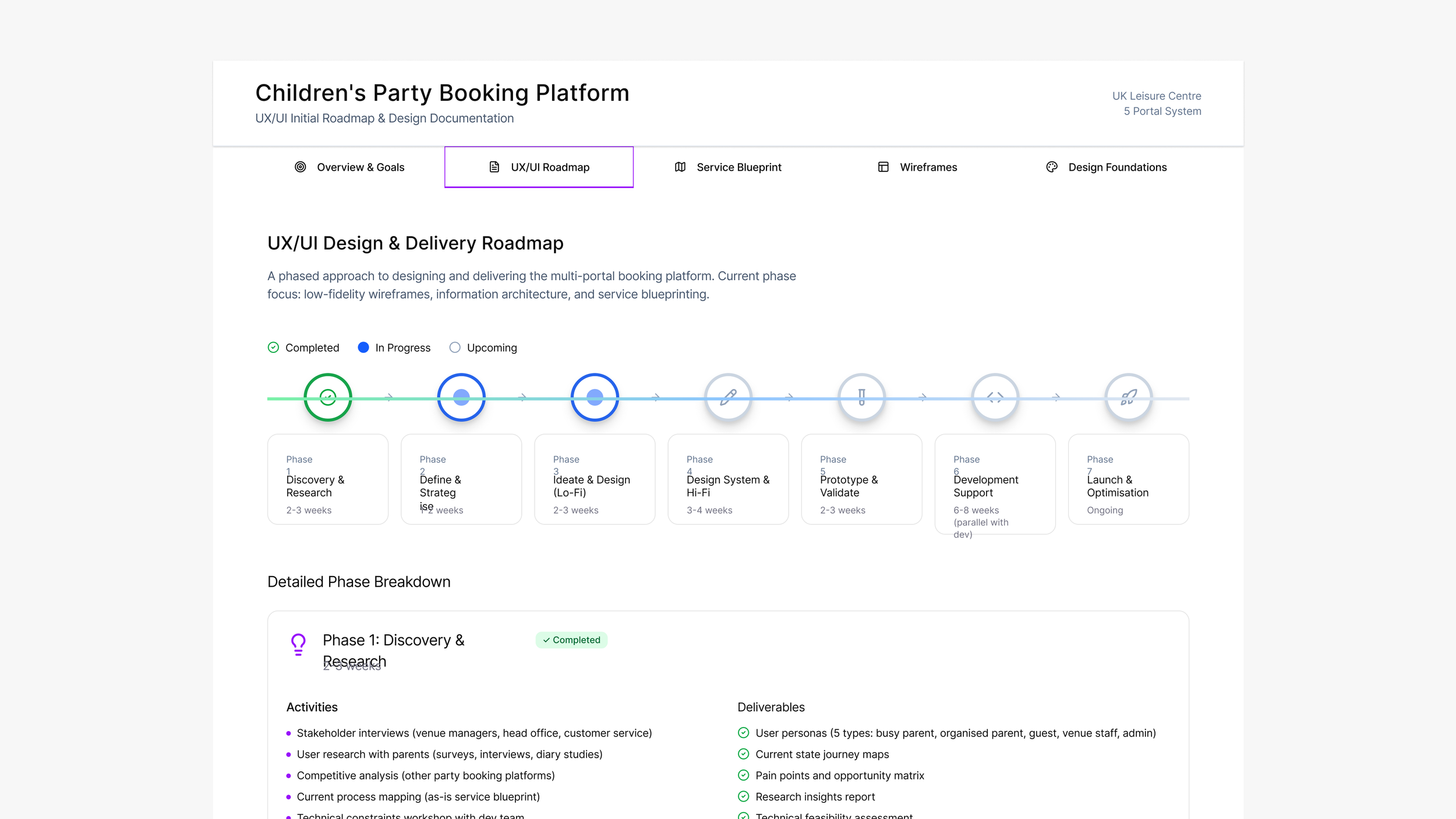Click the UK Leisure Centre label
The height and width of the screenshot is (819, 1456).
point(1157,96)
